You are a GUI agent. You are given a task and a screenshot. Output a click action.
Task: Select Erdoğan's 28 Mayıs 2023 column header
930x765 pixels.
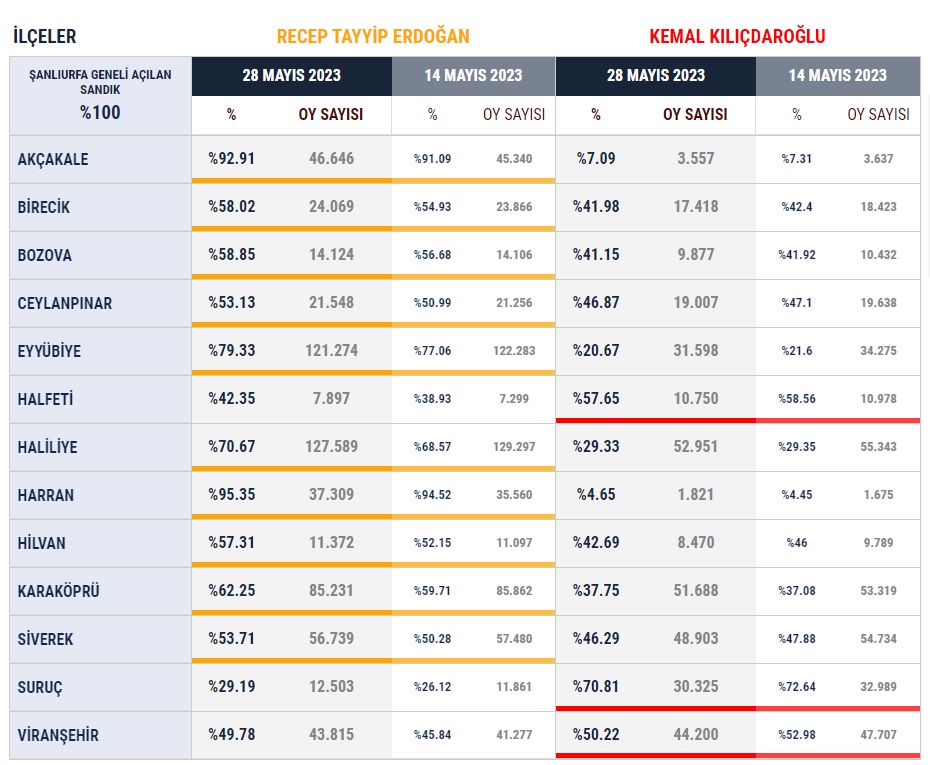pos(291,76)
